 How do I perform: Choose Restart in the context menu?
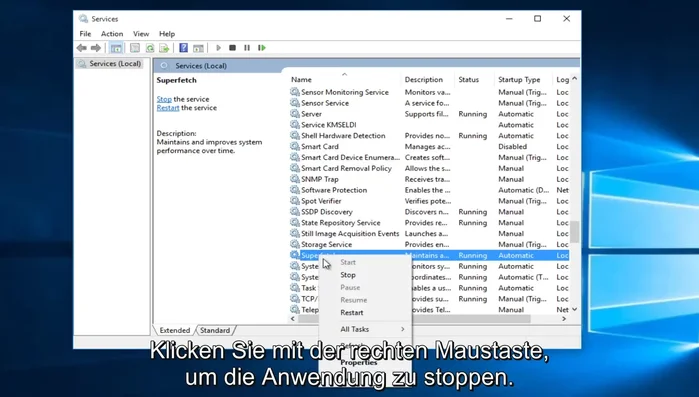pos(366,312)
